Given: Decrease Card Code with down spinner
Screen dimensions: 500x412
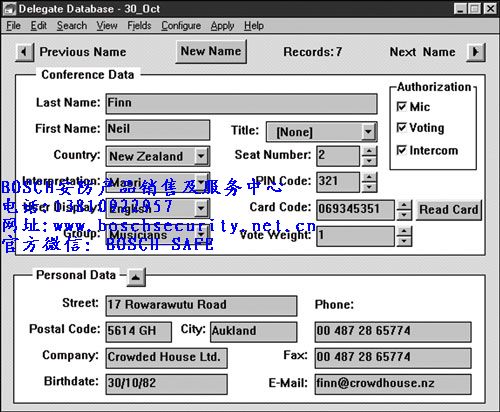Looking at the screenshot, I should [x=404, y=215].
